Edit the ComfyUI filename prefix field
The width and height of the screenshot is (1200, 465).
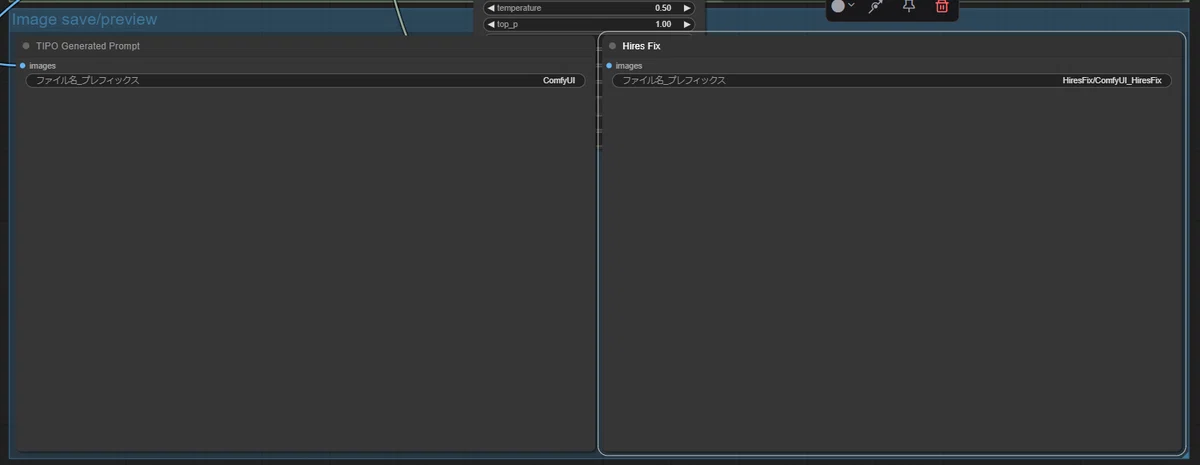click(x=305, y=80)
